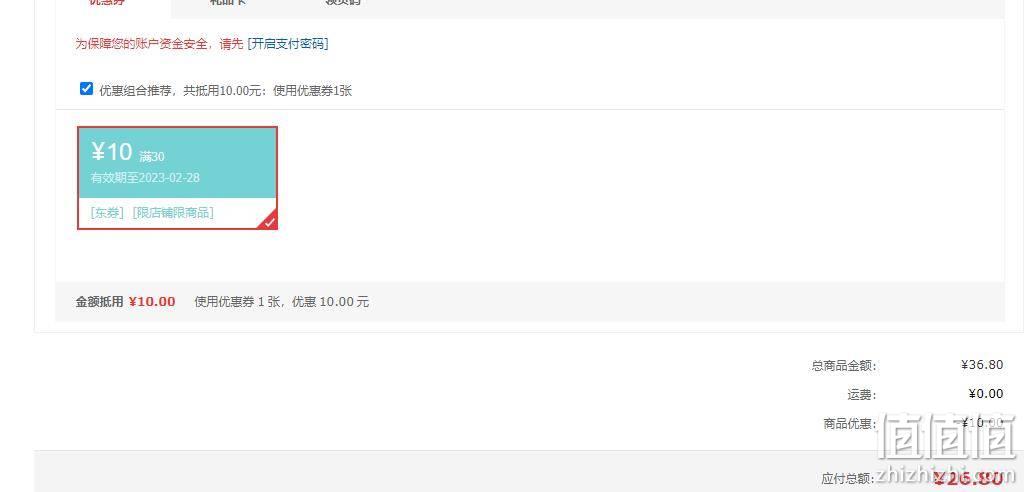The image size is (1025, 492).
Task: Click the 商品优惠 label
Action: tap(850, 424)
